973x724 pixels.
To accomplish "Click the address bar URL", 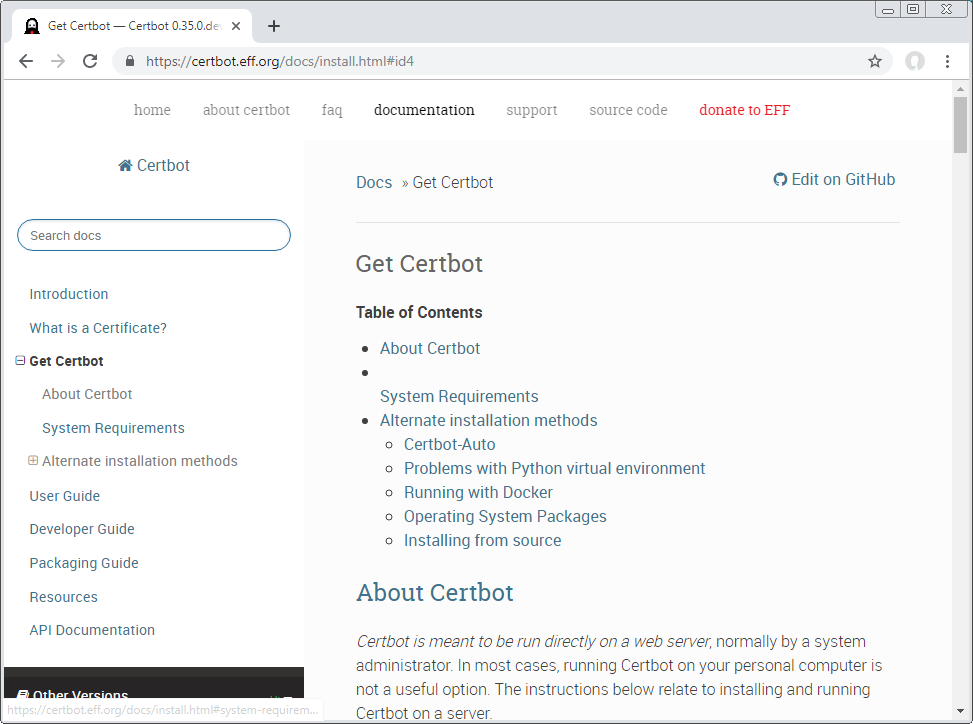I will point(280,61).
